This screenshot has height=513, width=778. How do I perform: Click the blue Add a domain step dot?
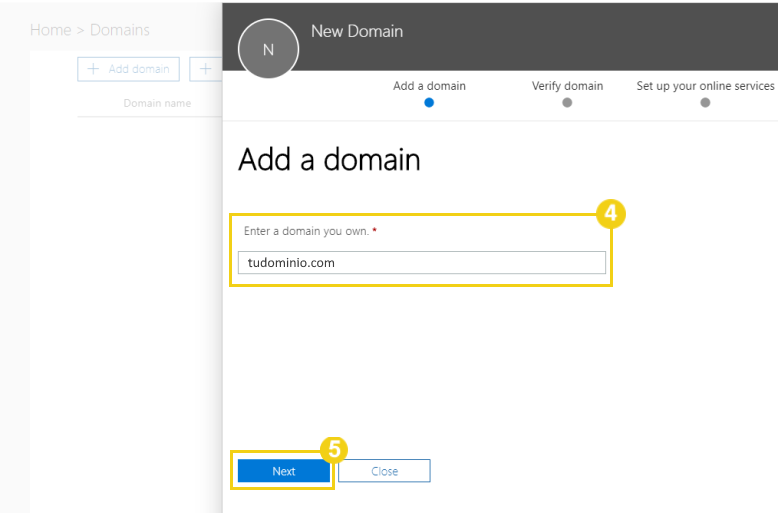coord(429,102)
